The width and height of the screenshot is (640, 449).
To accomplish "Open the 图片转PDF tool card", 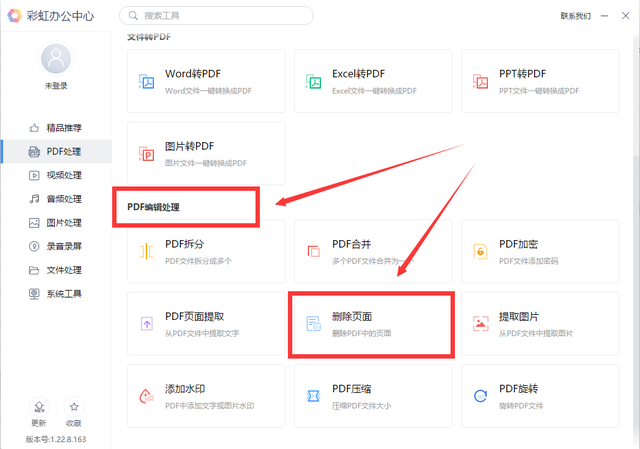I will [x=206, y=153].
